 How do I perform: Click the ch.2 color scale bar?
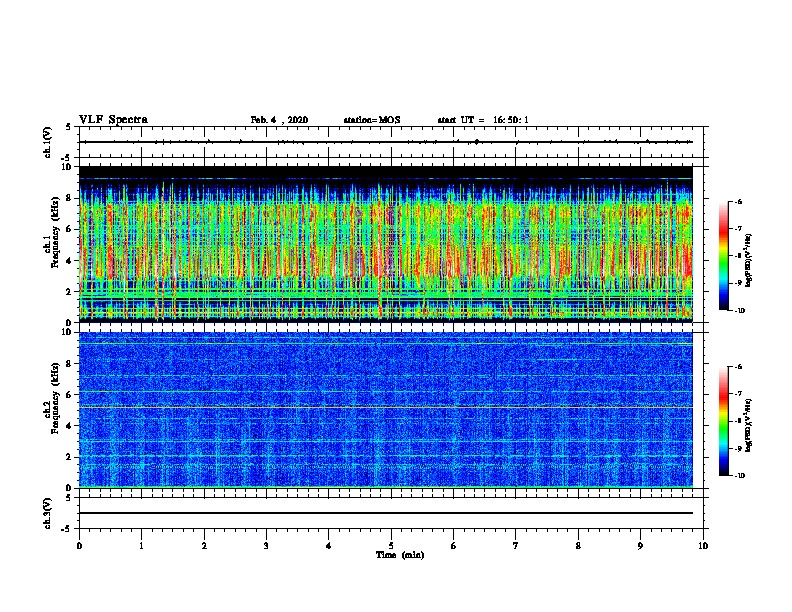pyautogui.click(x=723, y=421)
